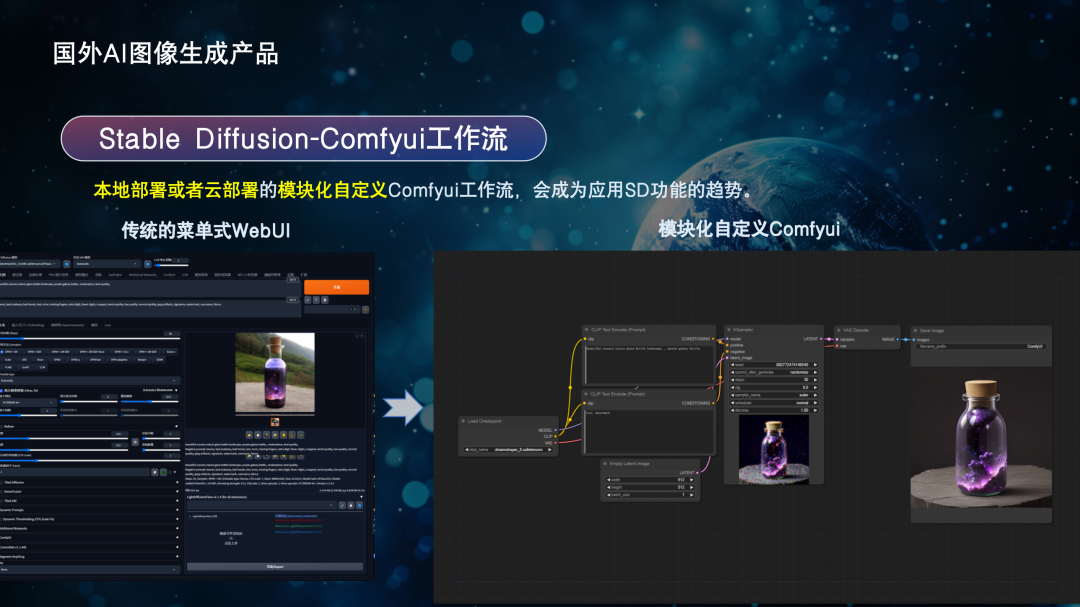Click the top CLIP Text Encode collapse dot
The image size is (1080, 607).
coord(586,329)
